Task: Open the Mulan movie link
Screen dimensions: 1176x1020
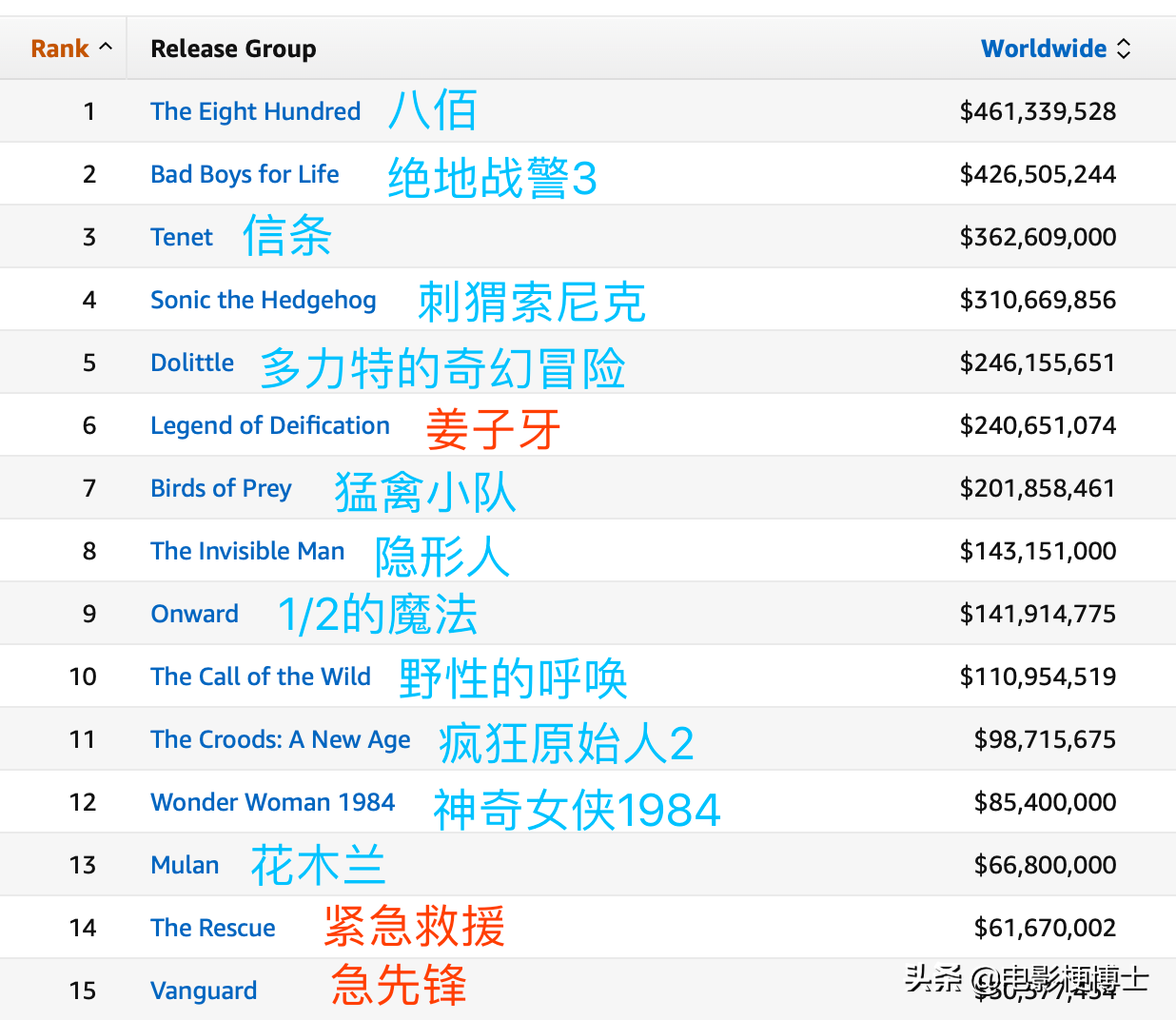Action: pos(185,865)
